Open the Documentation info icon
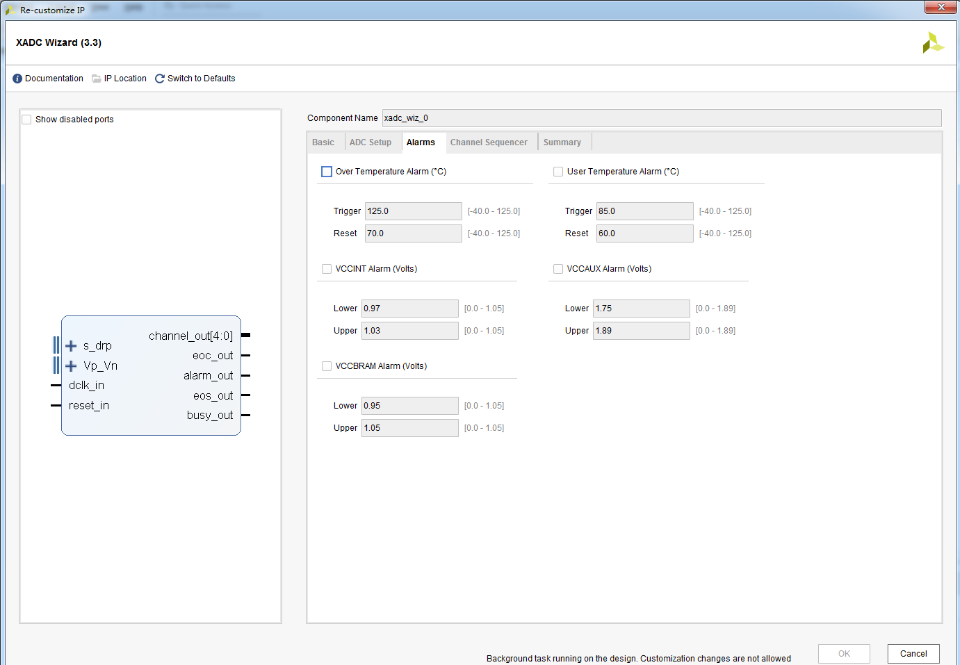This screenshot has width=960, height=665. coord(17,78)
